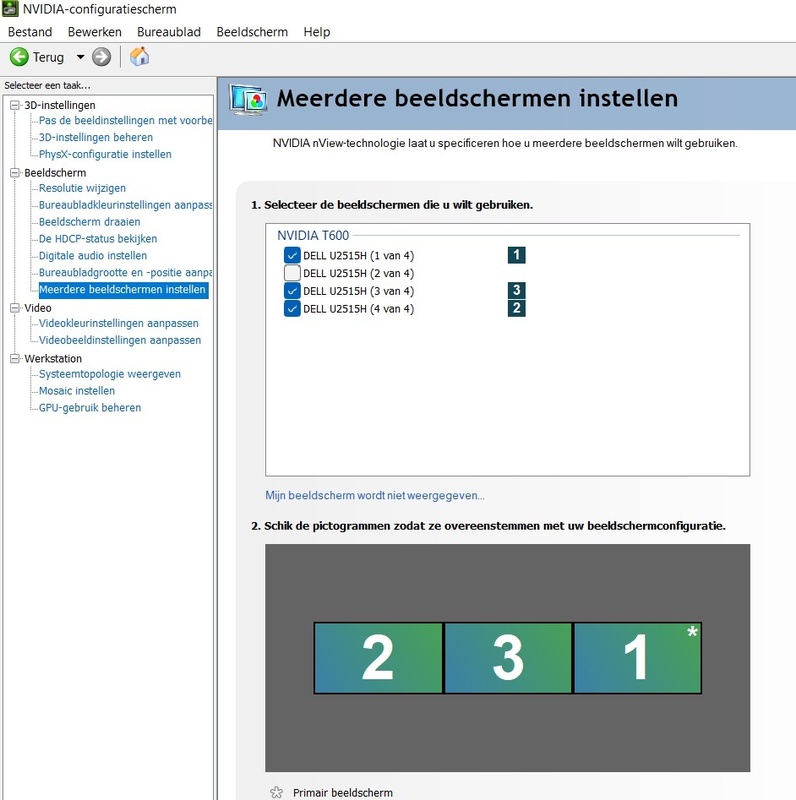Open the Bestand menu
The height and width of the screenshot is (800, 796).
tap(30, 32)
